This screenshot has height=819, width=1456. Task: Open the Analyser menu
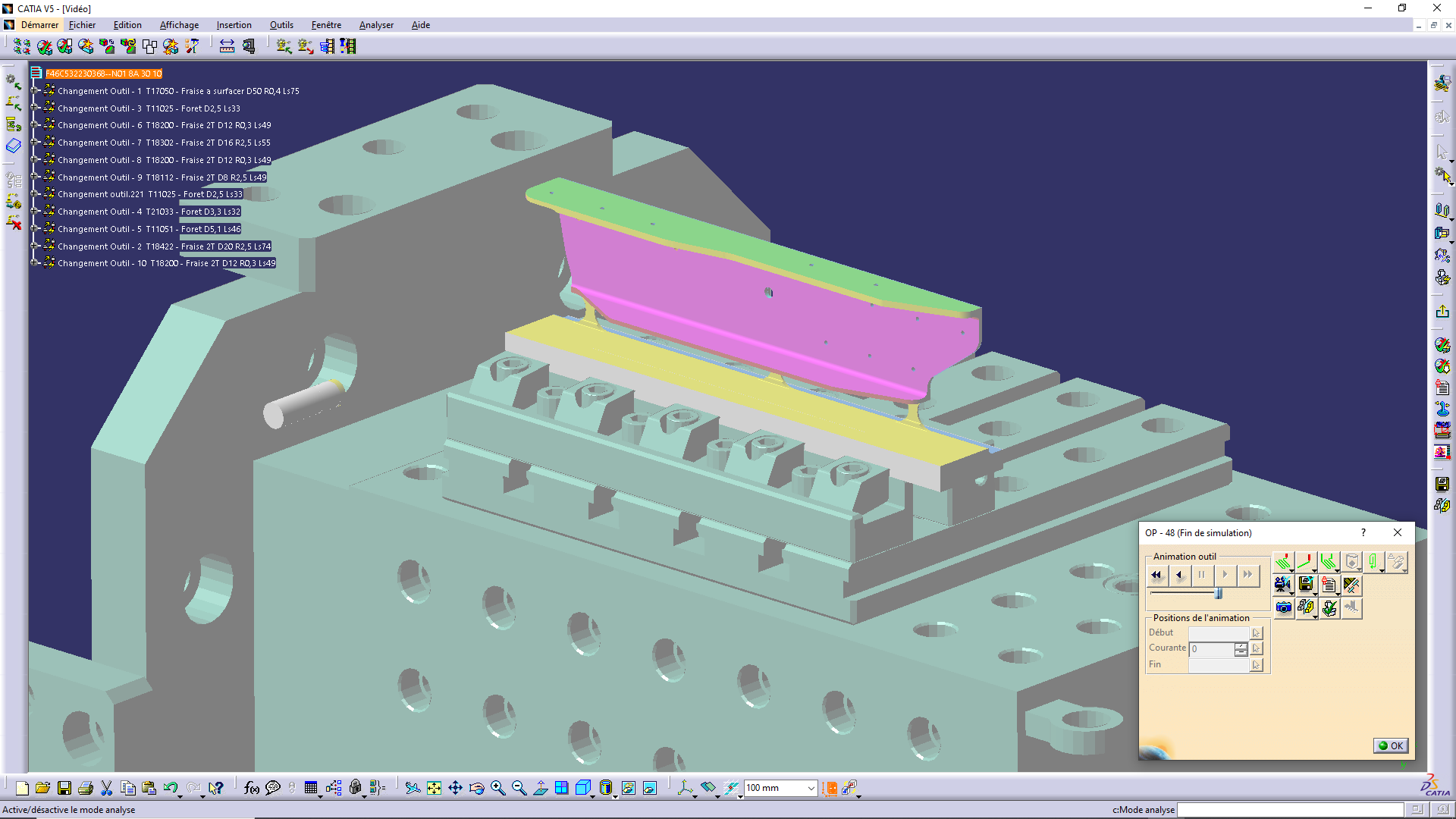[x=376, y=25]
